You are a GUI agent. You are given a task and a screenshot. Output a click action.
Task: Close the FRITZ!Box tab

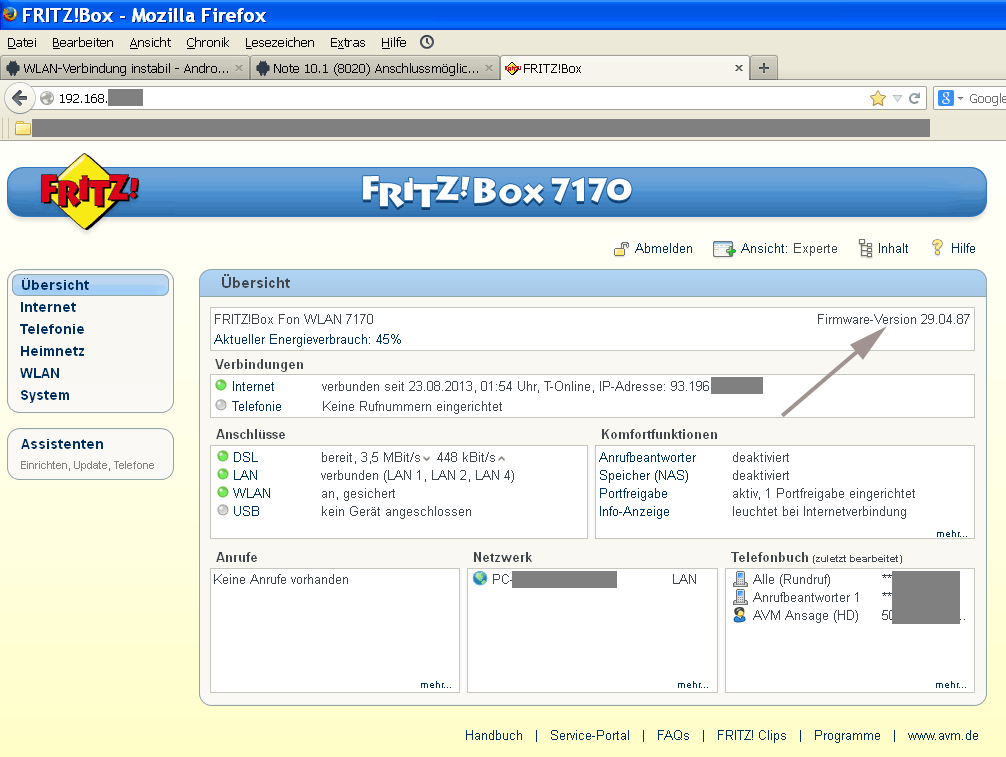738,68
